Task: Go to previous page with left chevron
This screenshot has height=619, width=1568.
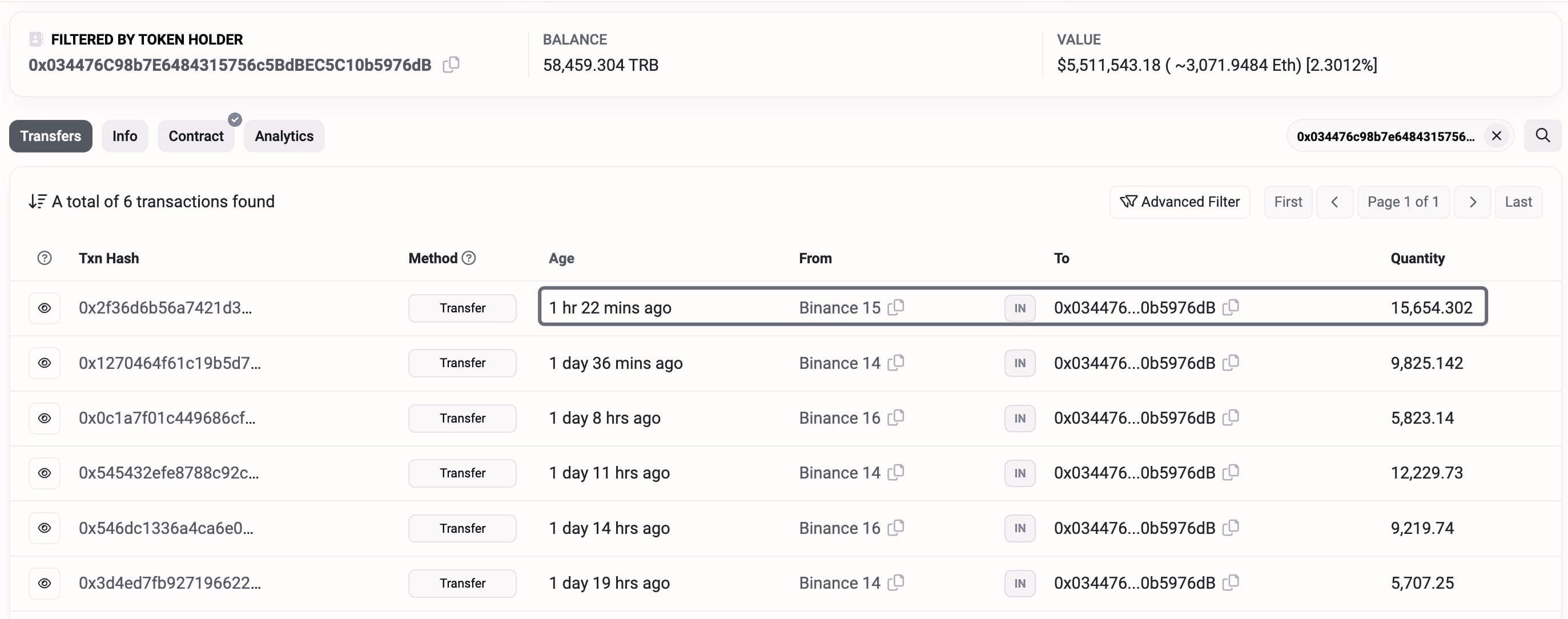Action: point(1335,202)
